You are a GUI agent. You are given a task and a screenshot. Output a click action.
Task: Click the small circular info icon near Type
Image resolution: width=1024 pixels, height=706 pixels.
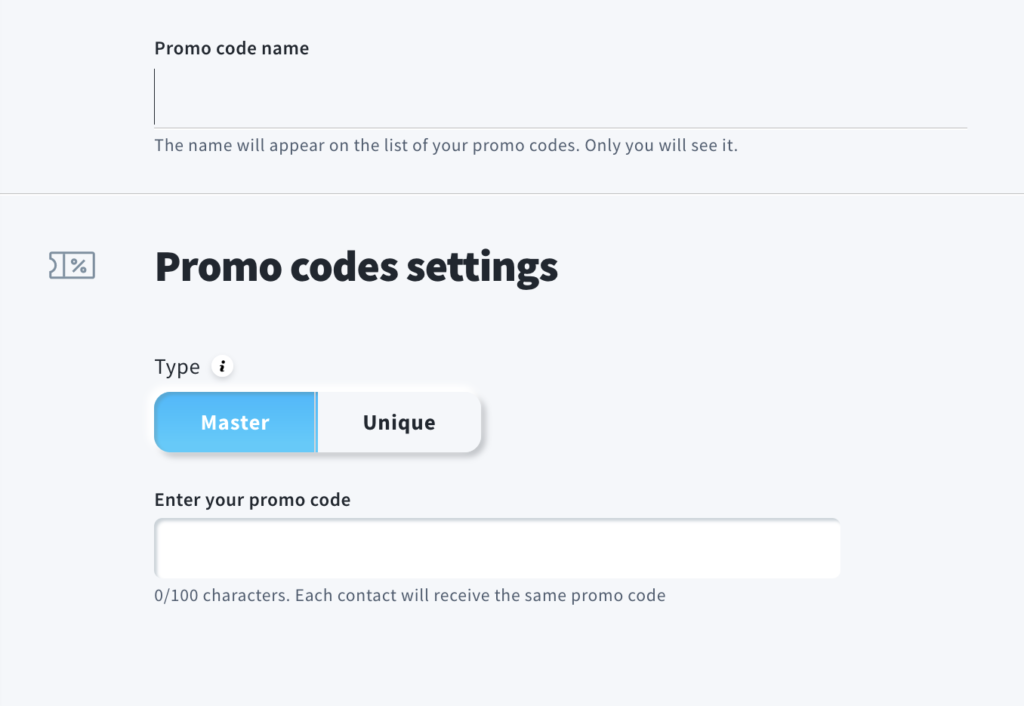pyautogui.click(x=222, y=366)
